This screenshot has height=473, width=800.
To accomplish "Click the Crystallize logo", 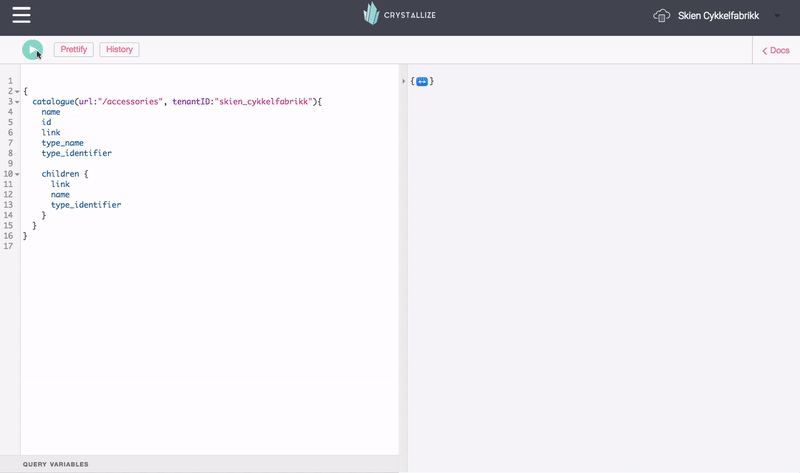I will [399, 14].
